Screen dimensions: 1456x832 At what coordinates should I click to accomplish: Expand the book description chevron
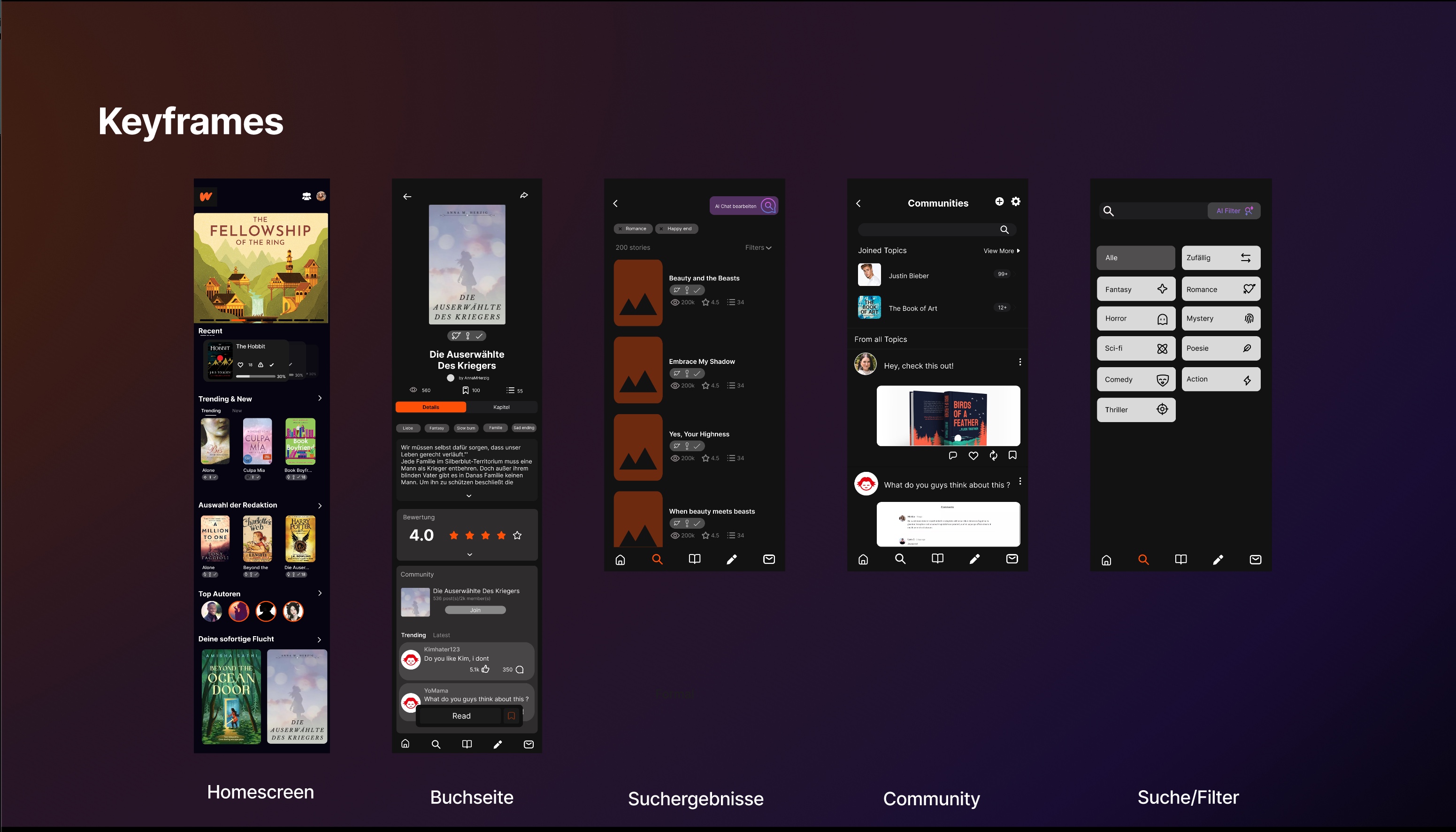[x=469, y=495]
